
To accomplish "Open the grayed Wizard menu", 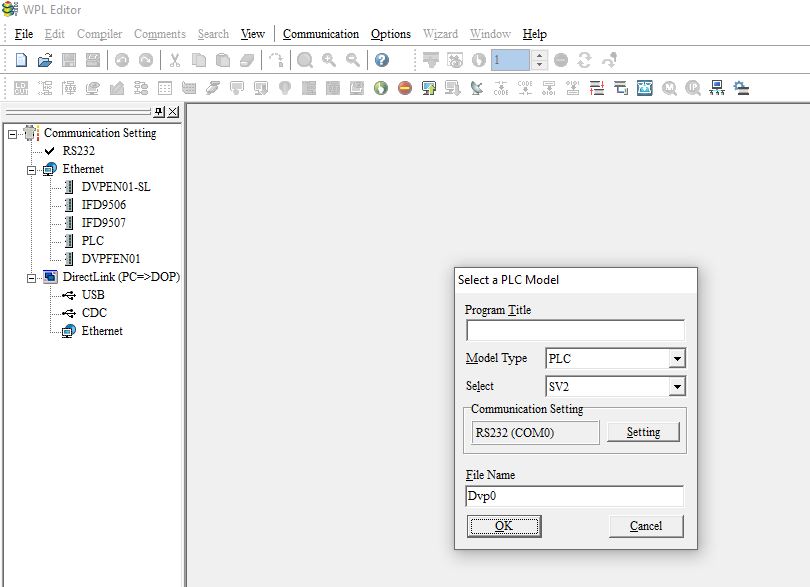I will point(440,34).
